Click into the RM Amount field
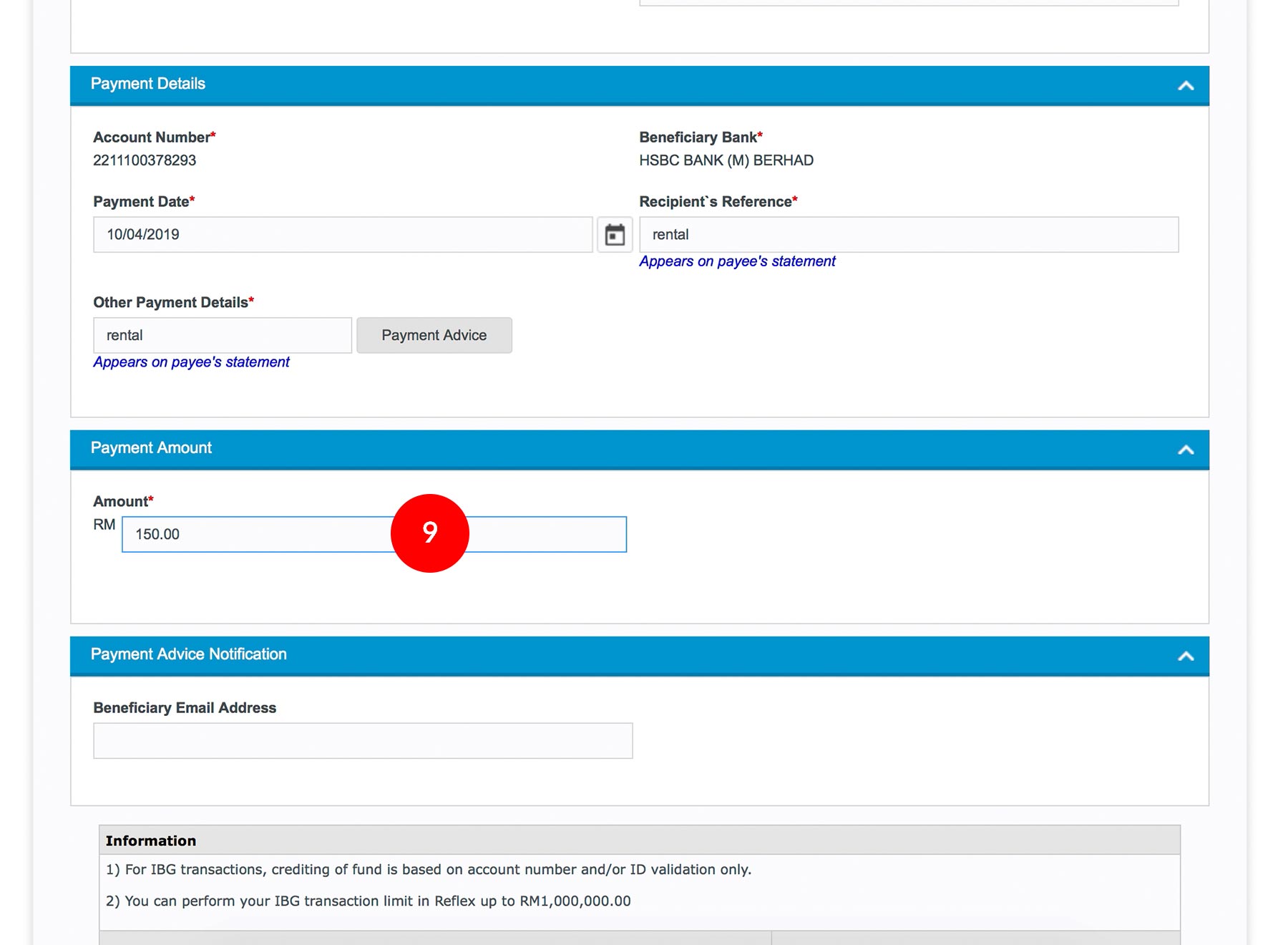The image size is (1288, 945). click(x=258, y=535)
